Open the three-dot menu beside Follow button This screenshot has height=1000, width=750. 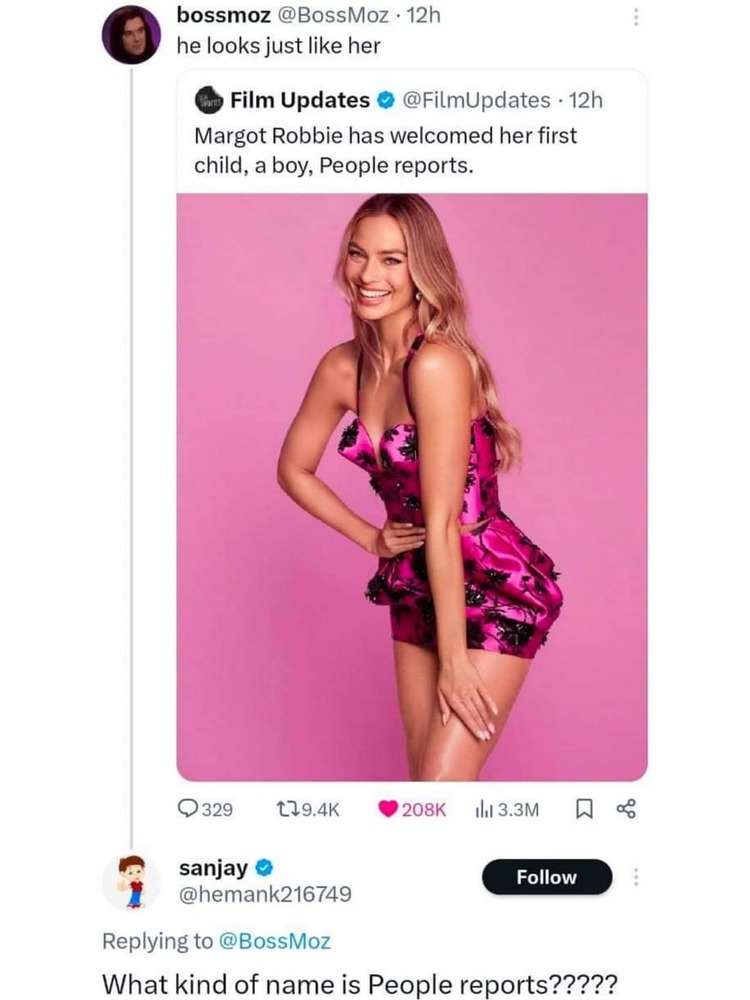pos(637,877)
